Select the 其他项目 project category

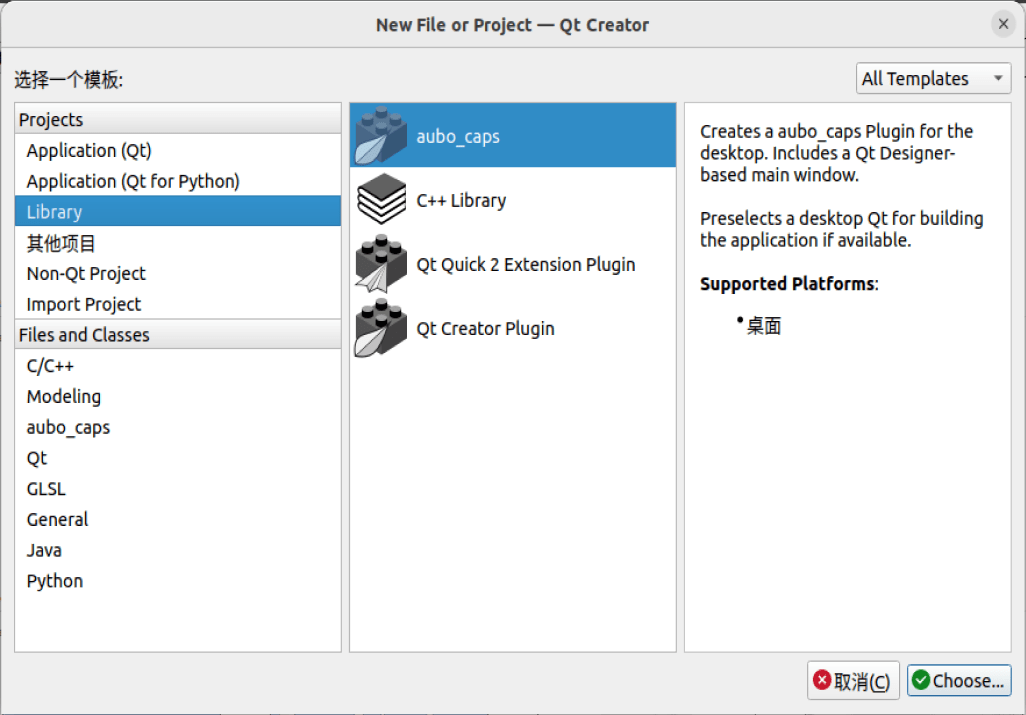tap(178, 243)
